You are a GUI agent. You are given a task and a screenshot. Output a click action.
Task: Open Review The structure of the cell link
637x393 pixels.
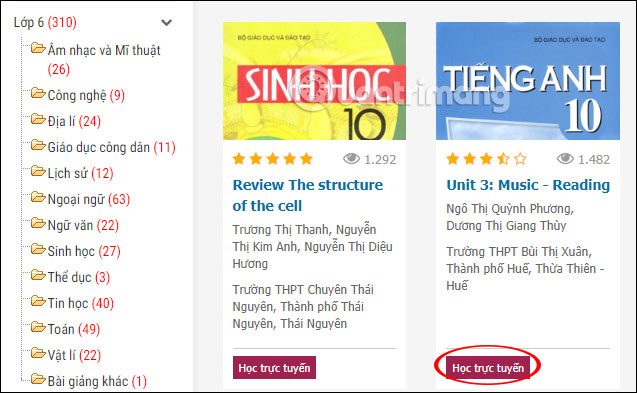pyautogui.click(x=308, y=195)
